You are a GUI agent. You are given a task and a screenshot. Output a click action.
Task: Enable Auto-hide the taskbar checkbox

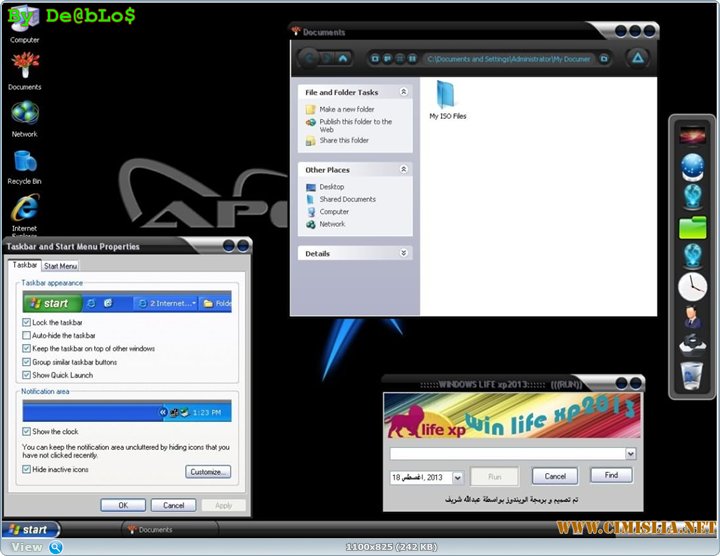(27, 336)
